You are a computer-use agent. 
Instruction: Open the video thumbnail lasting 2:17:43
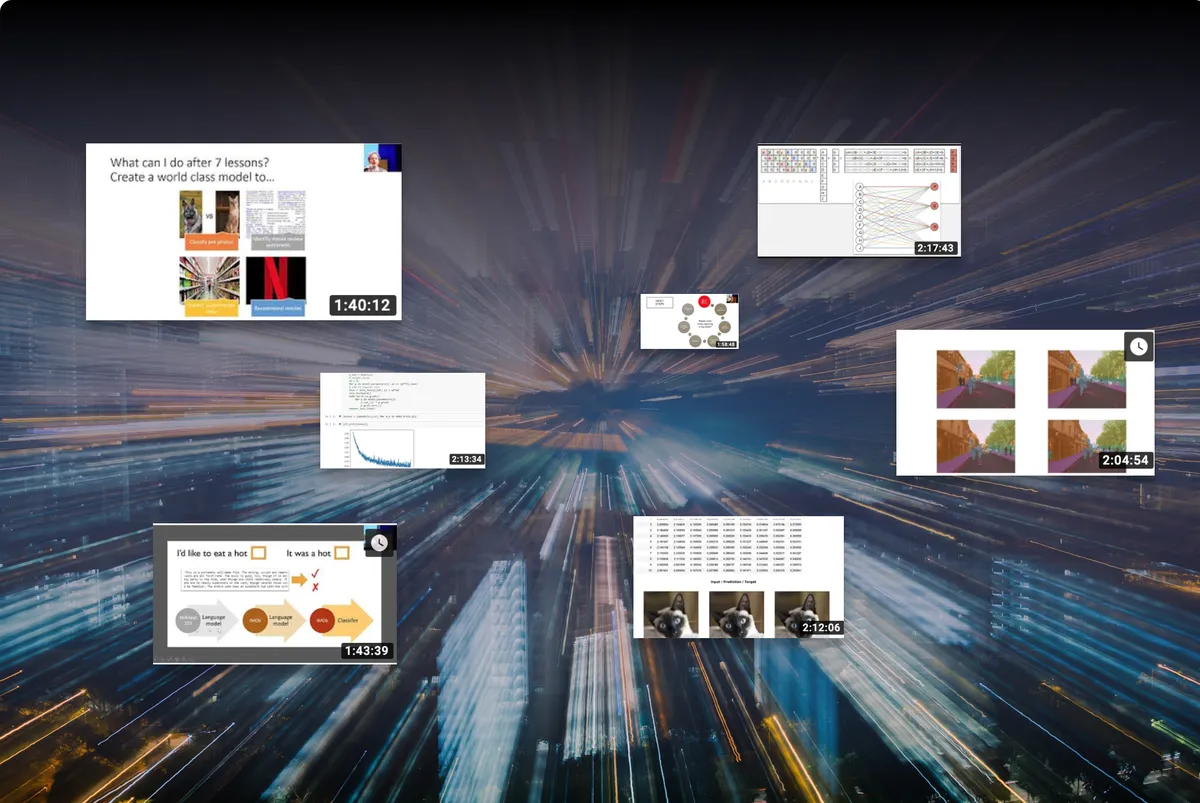858,200
